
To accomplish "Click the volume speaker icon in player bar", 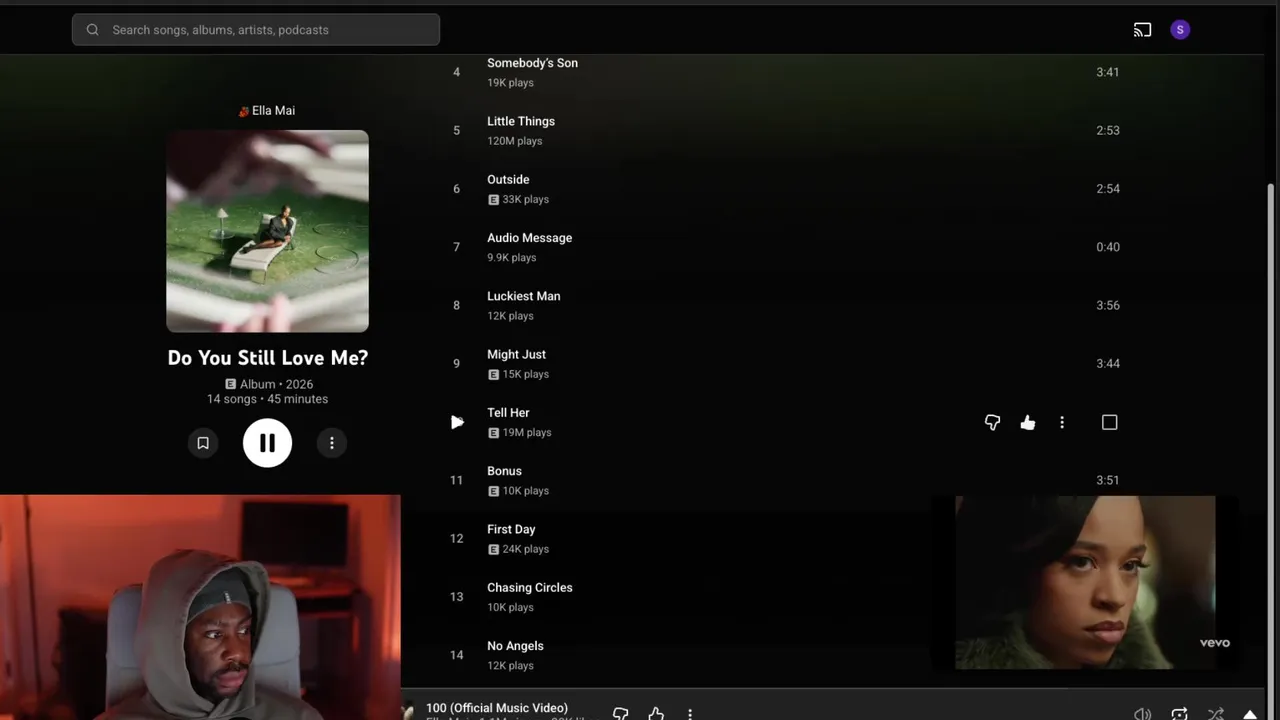I will point(1142,714).
